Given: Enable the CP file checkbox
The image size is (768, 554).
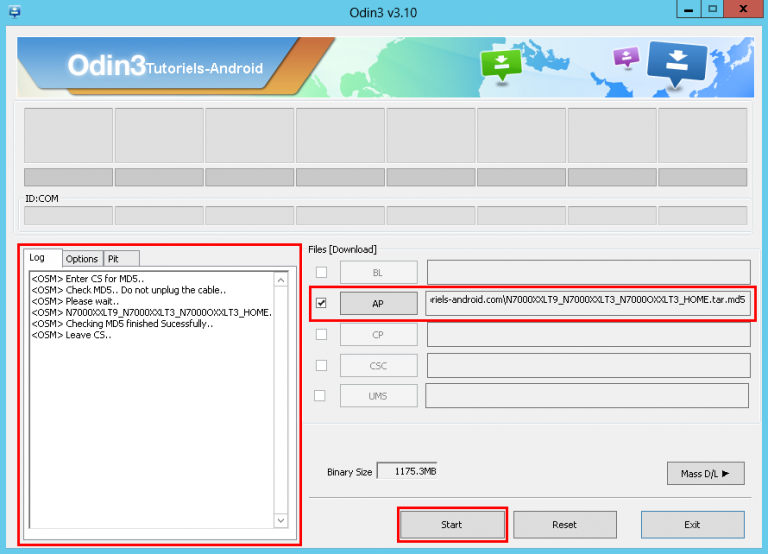Looking at the screenshot, I should click(x=321, y=334).
